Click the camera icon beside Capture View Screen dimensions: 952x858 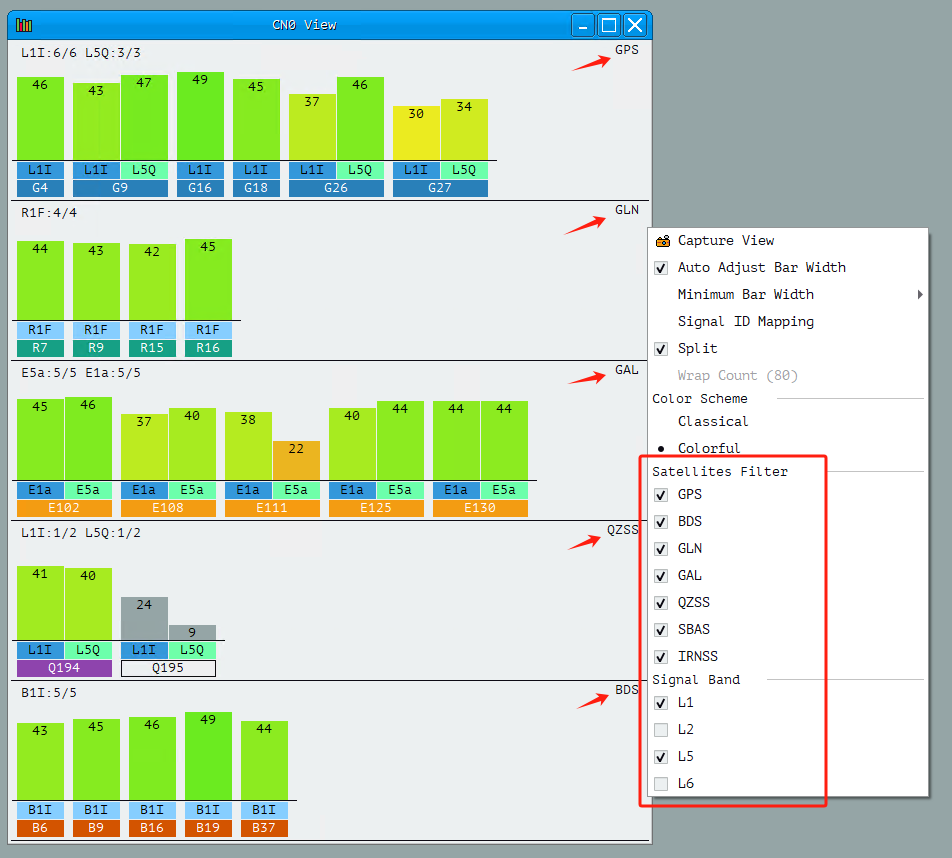[x=662, y=241]
